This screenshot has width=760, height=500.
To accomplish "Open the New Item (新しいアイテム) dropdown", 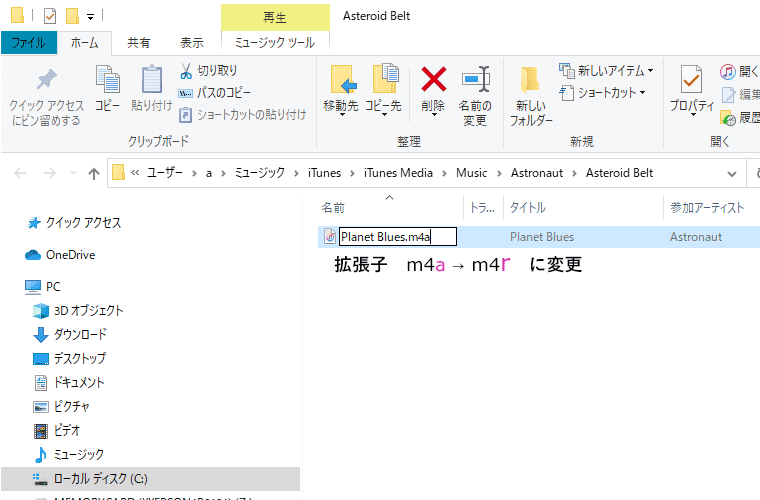I will click(x=606, y=71).
